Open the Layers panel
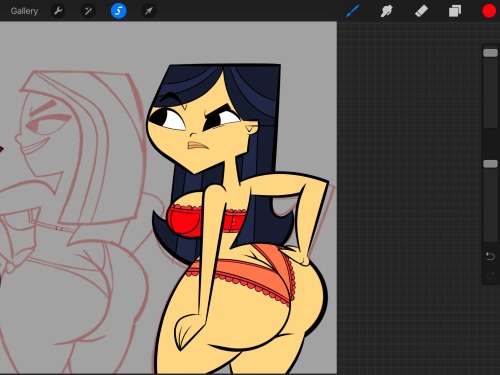 tap(455, 11)
